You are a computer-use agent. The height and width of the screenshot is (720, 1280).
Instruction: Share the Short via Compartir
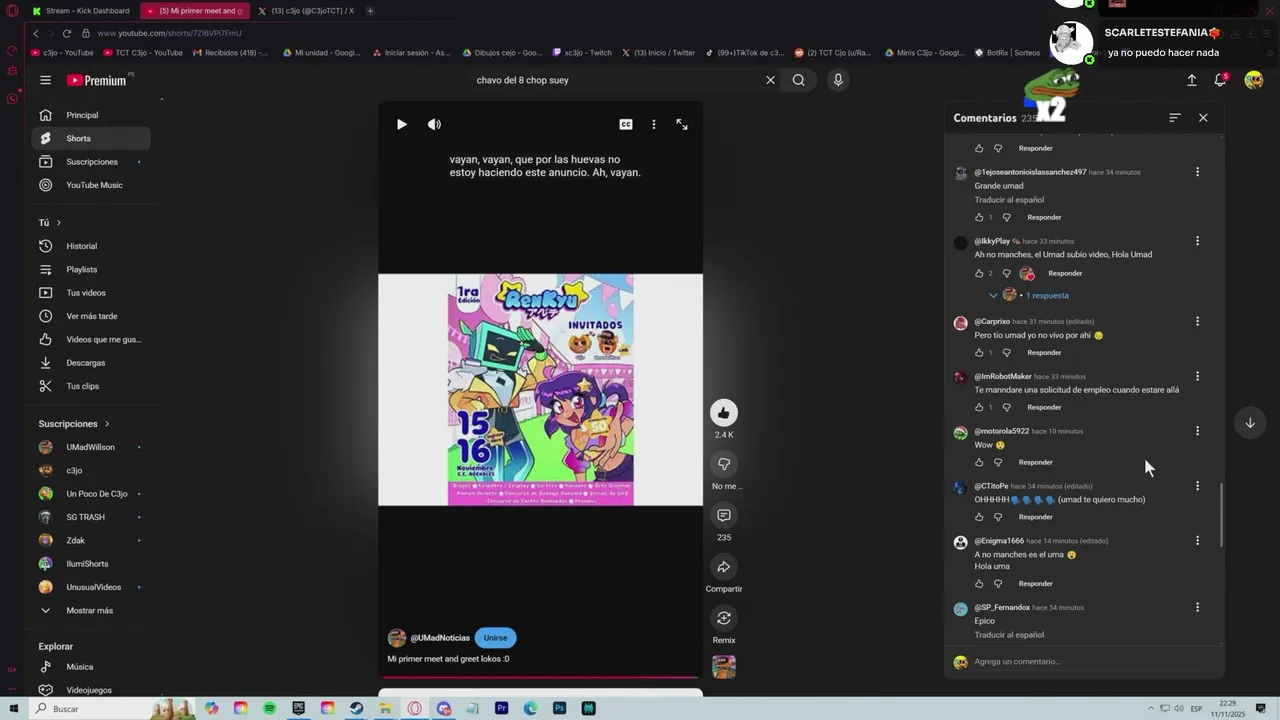pos(724,567)
